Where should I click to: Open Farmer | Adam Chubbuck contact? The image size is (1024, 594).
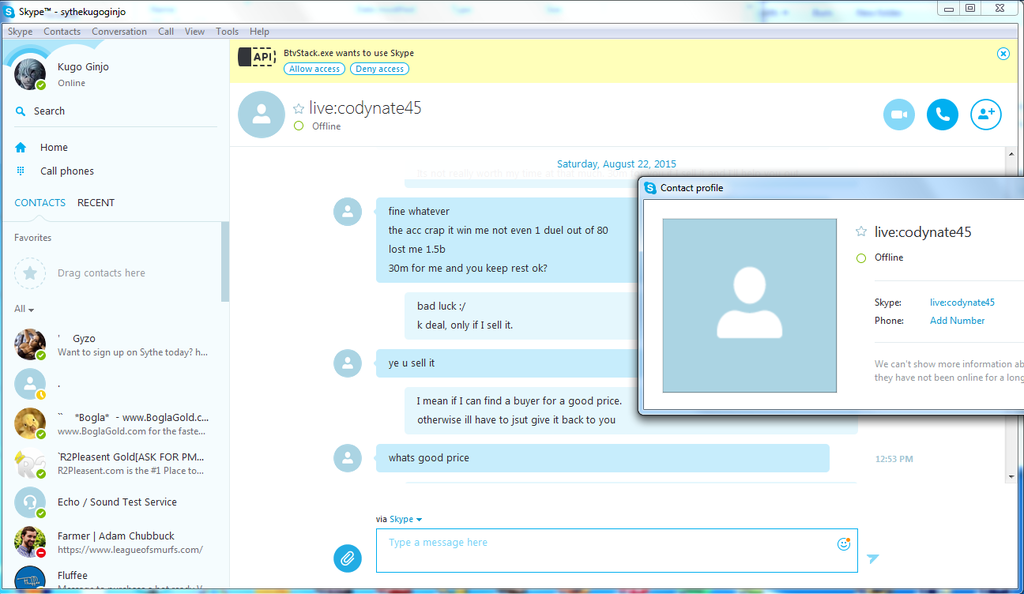point(114,542)
